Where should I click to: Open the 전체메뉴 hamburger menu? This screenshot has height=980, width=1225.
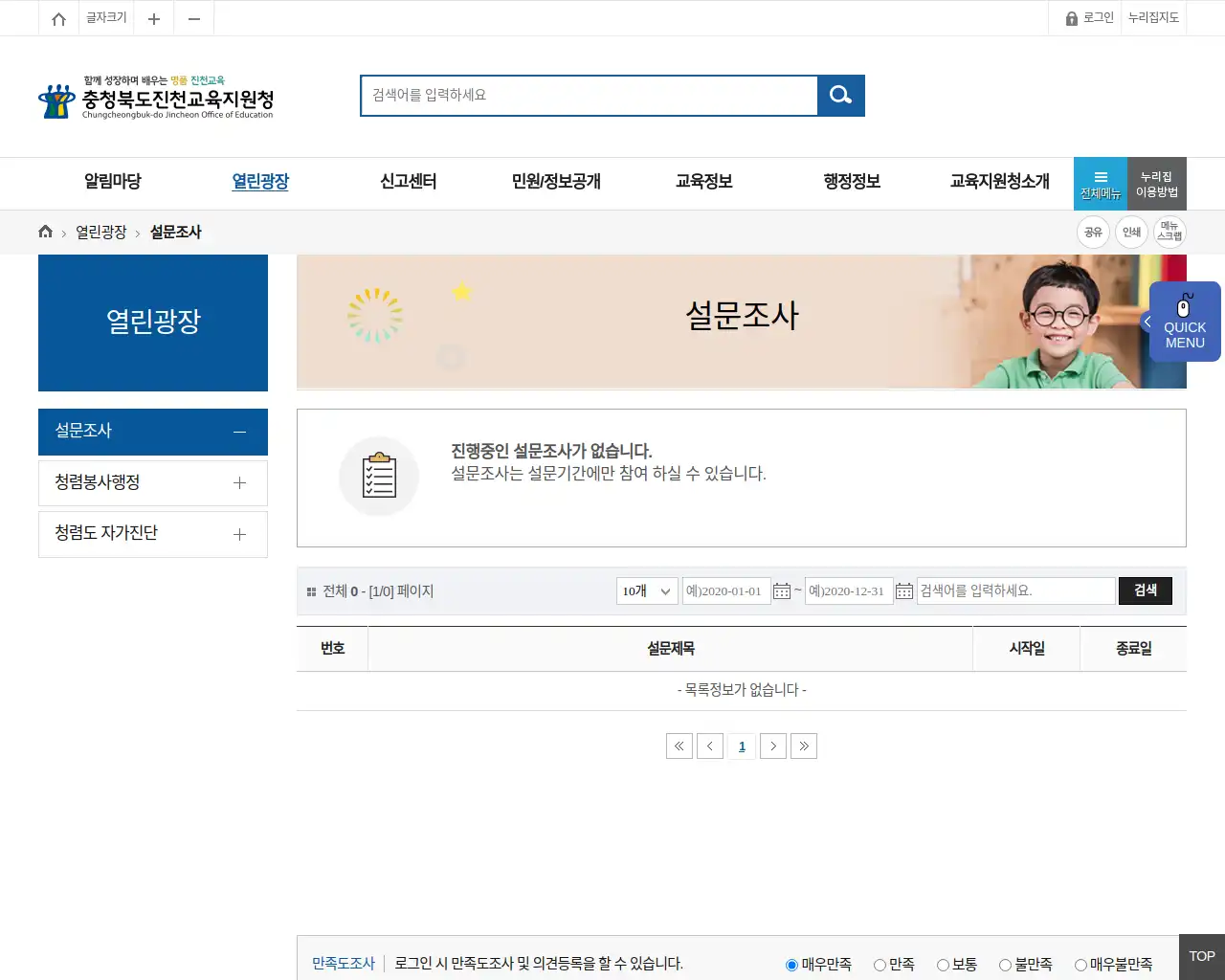[x=1101, y=184]
